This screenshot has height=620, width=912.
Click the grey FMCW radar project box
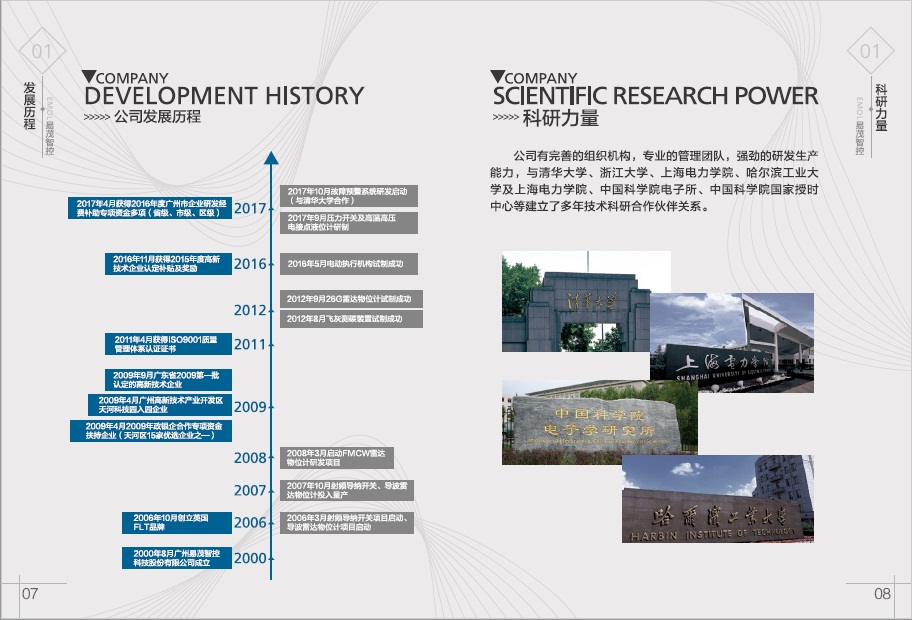pos(348,457)
